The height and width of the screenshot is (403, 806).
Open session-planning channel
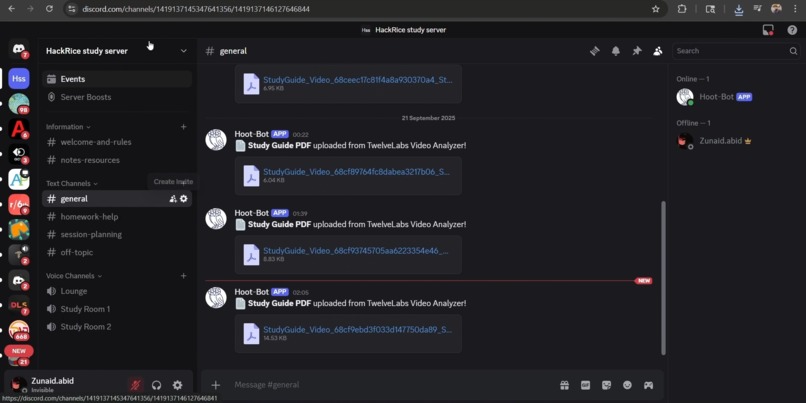[117, 234]
